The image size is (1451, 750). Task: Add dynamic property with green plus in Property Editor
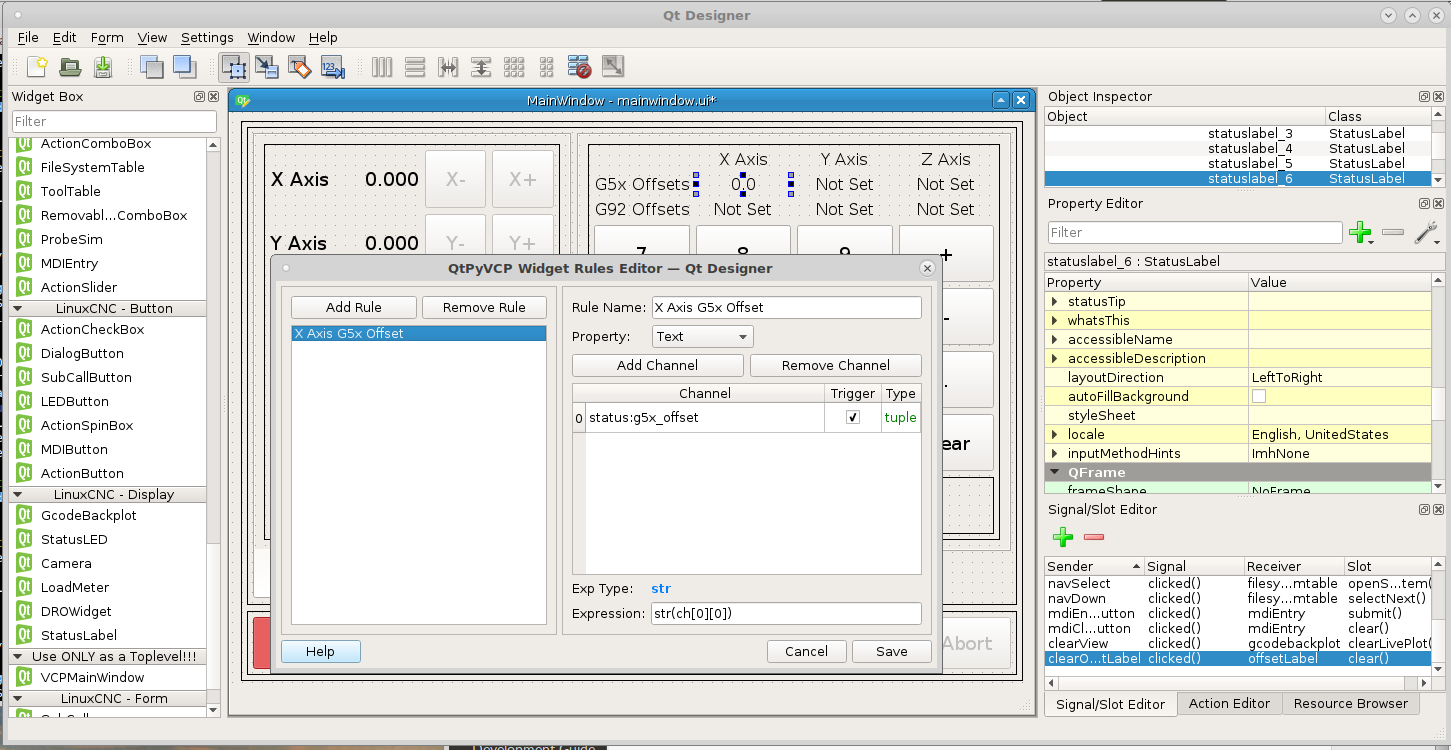click(1360, 233)
